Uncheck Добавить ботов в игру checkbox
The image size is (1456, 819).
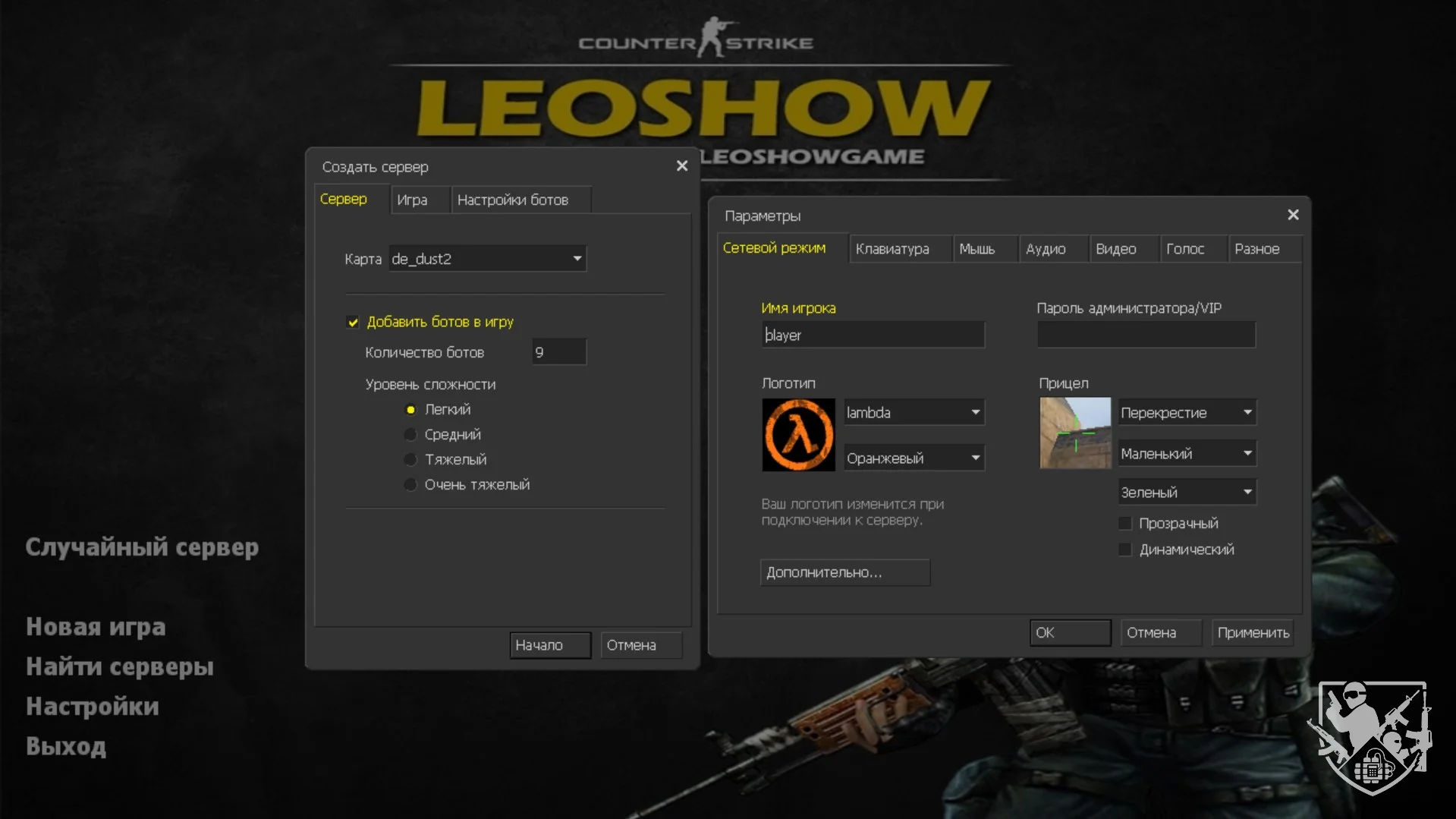point(353,323)
